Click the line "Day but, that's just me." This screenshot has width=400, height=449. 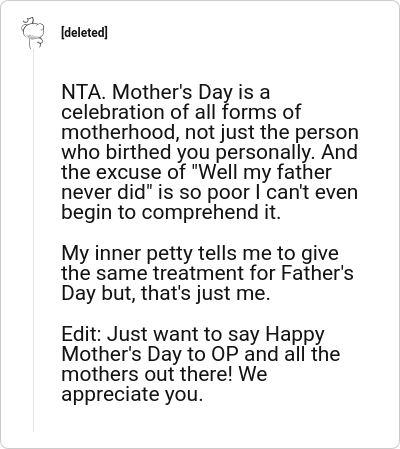(x=165, y=293)
